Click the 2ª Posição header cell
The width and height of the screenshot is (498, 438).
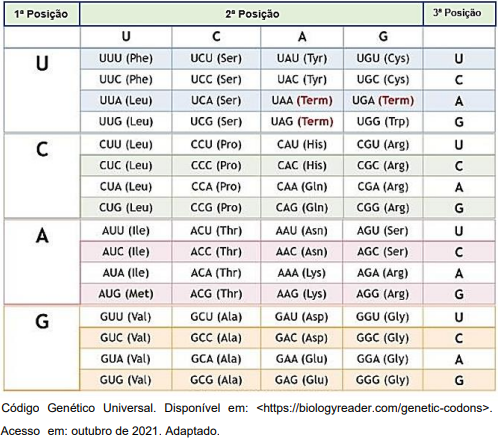[x=252, y=14]
